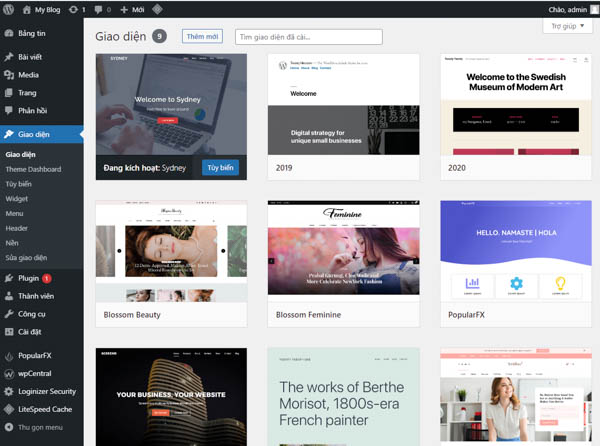
Task: Open the My Blog home icon
Action: (x=26, y=10)
